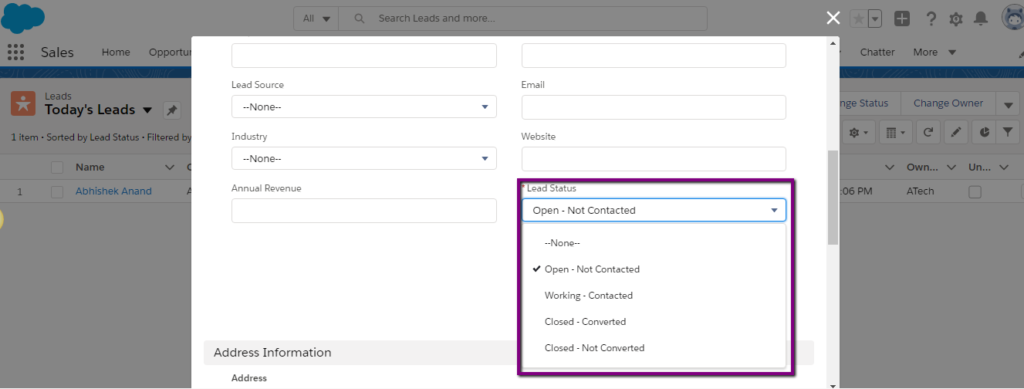The width and height of the screenshot is (1024, 389).
Task: Open the Name column sort chevron
Action: click(170, 168)
